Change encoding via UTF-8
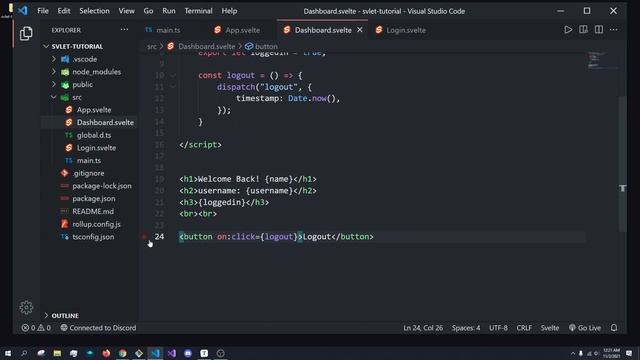640x360 pixels. tap(498, 328)
